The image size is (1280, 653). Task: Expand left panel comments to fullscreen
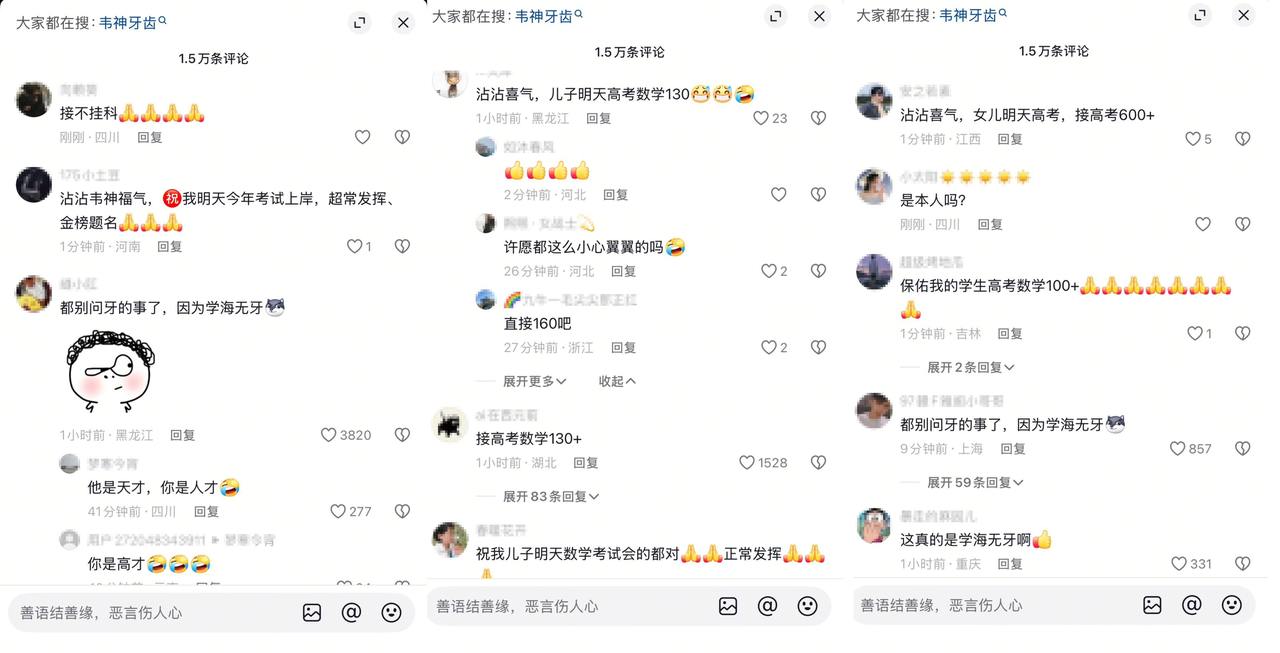click(360, 23)
